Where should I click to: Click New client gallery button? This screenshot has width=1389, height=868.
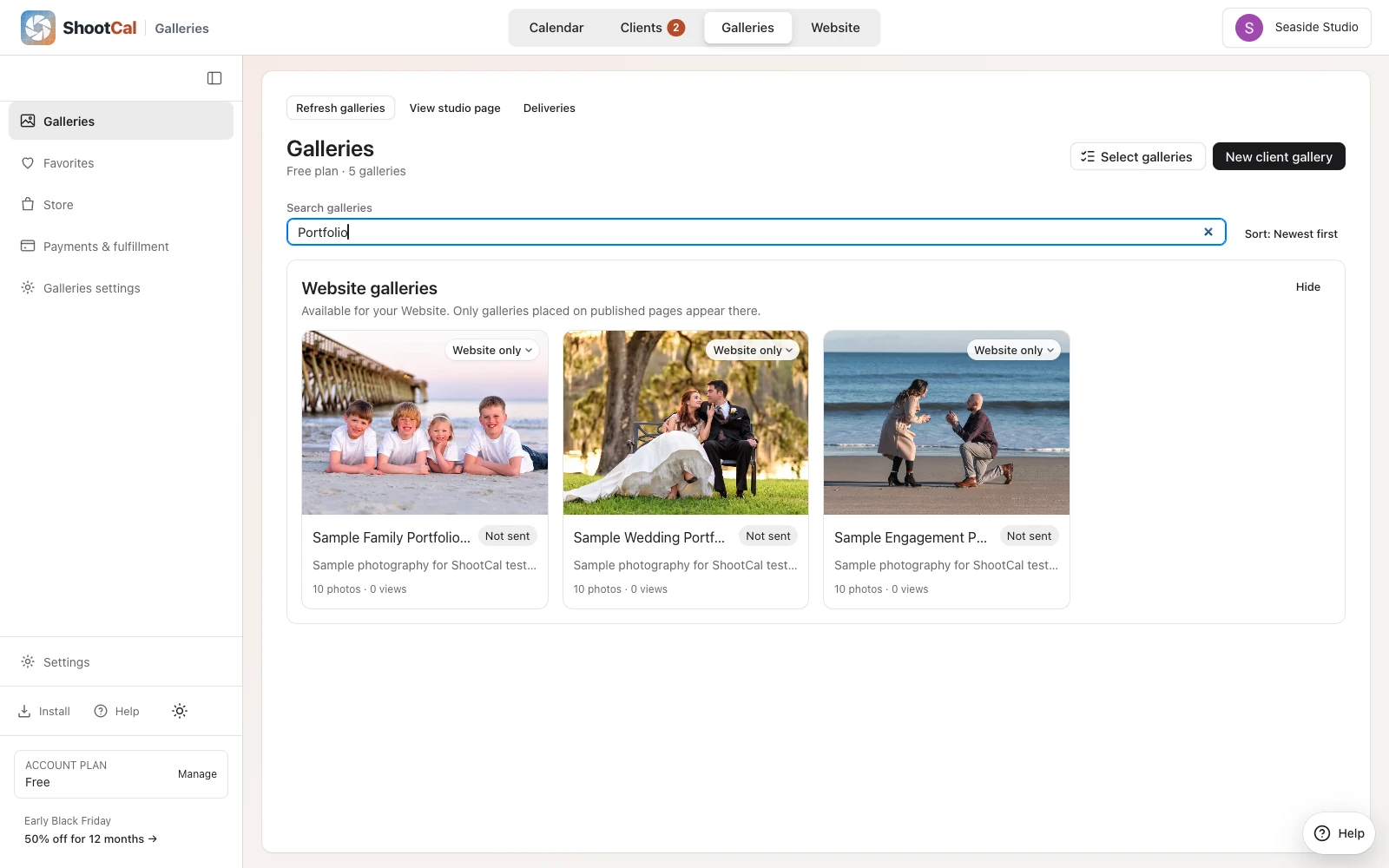pos(1279,156)
